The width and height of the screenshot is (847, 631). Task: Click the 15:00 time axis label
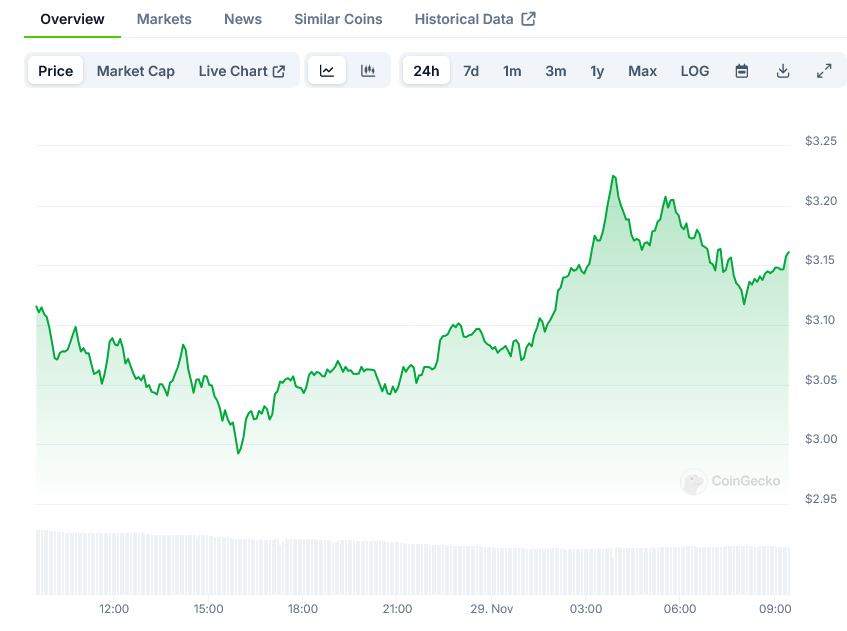click(x=209, y=609)
